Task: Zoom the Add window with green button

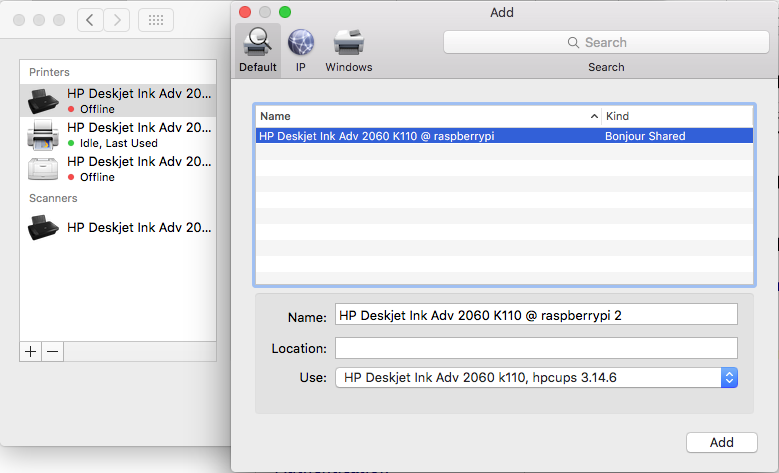Action: tap(285, 12)
